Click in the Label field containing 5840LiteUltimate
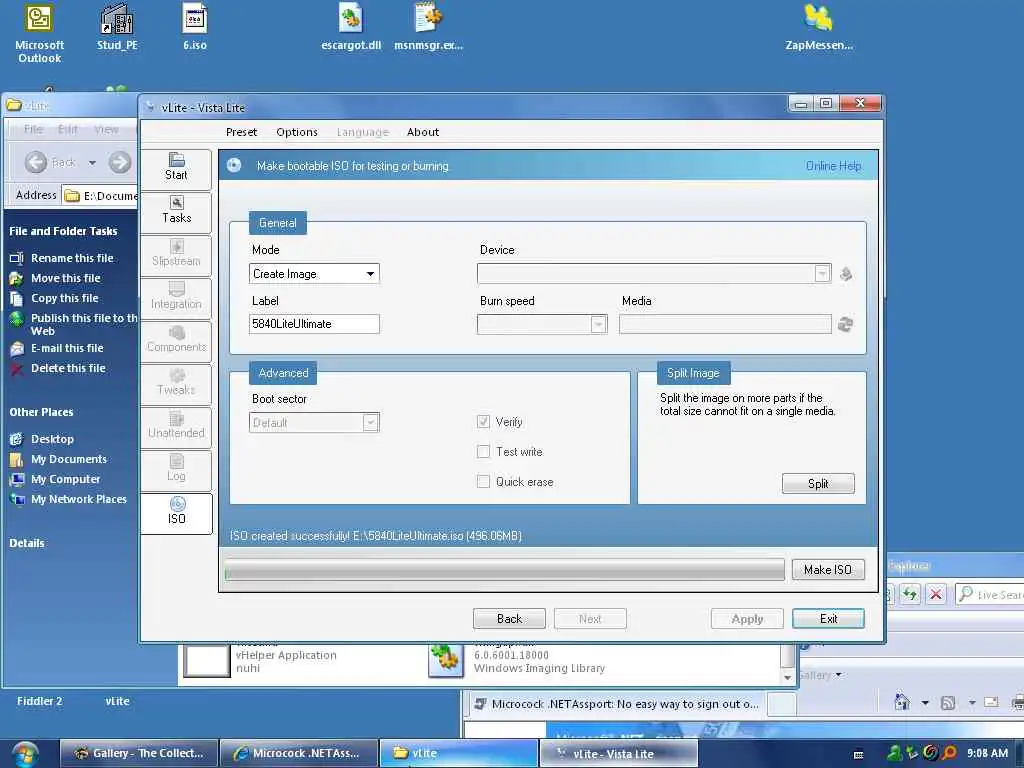Viewport: 1024px width, 768px height. click(314, 324)
